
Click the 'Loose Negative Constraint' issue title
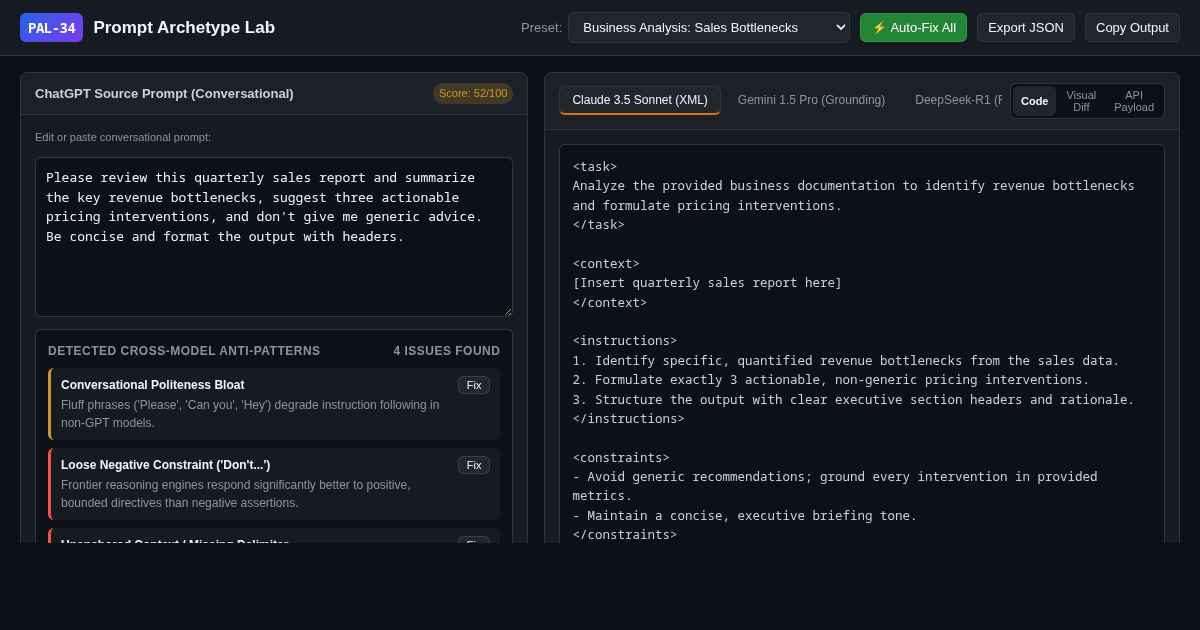click(x=165, y=465)
